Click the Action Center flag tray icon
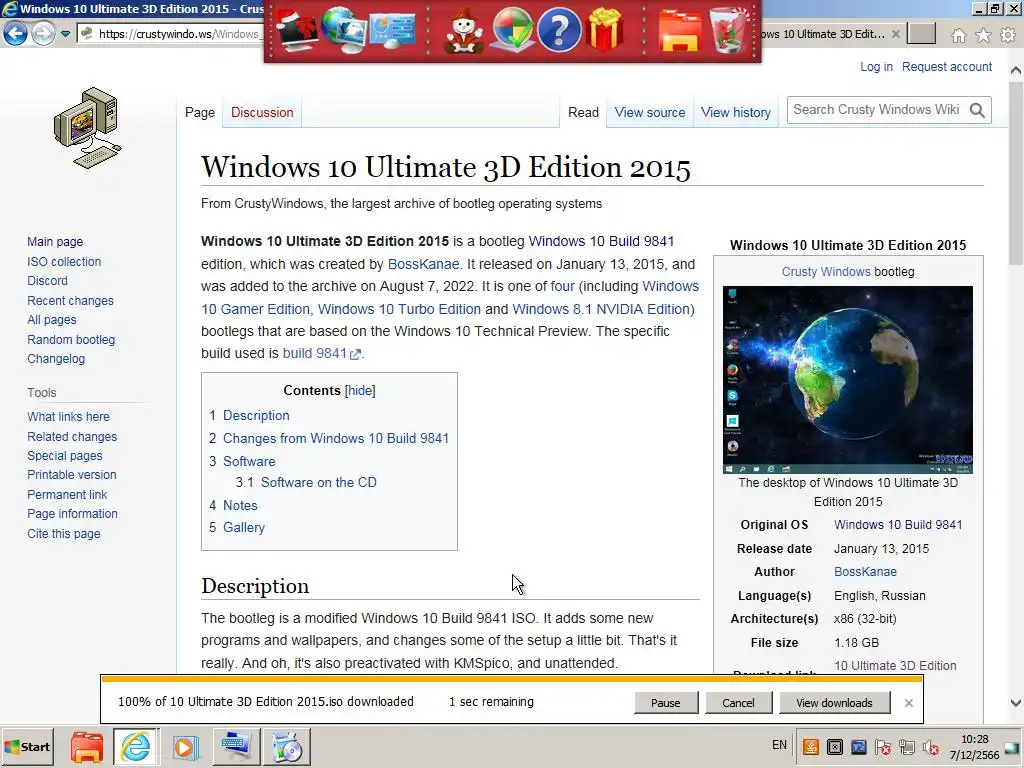Screen dimensions: 1024x768 click(x=883, y=746)
